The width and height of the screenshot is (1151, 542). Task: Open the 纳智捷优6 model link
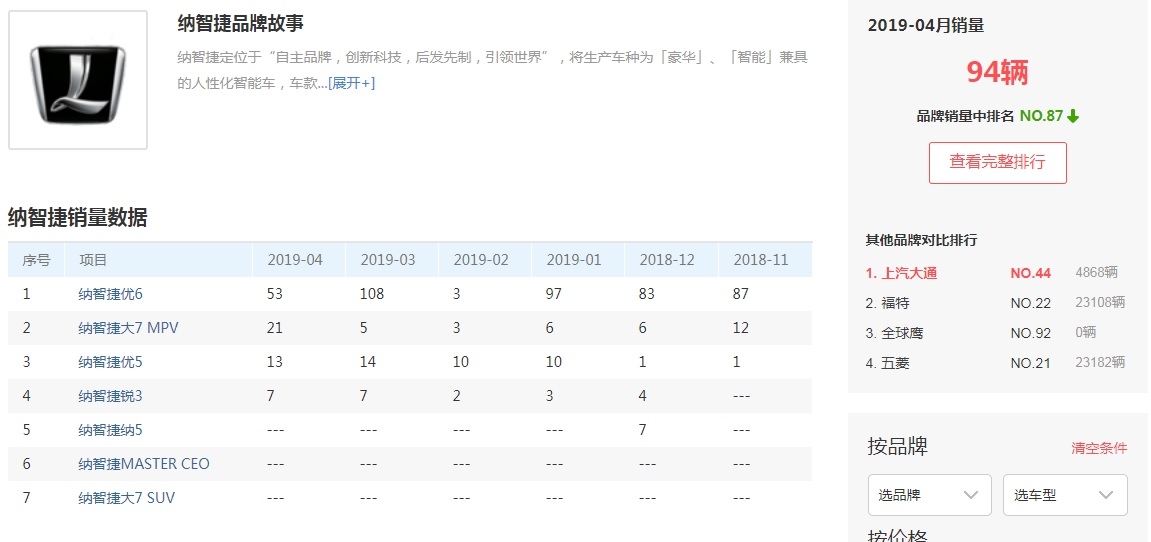(110, 294)
